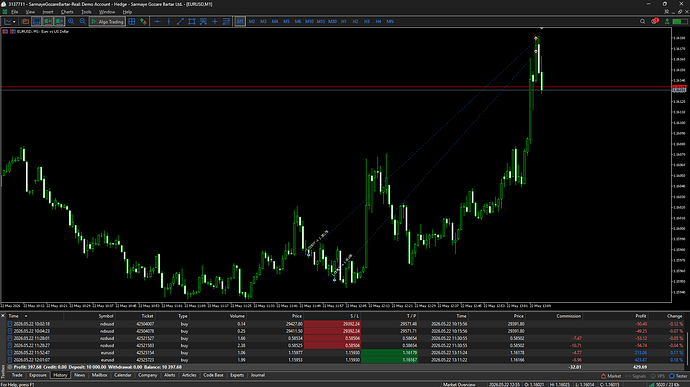This screenshot has width=690, height=387.
Task: Open the Strategy Tester button
Action: tap(678, 376)
